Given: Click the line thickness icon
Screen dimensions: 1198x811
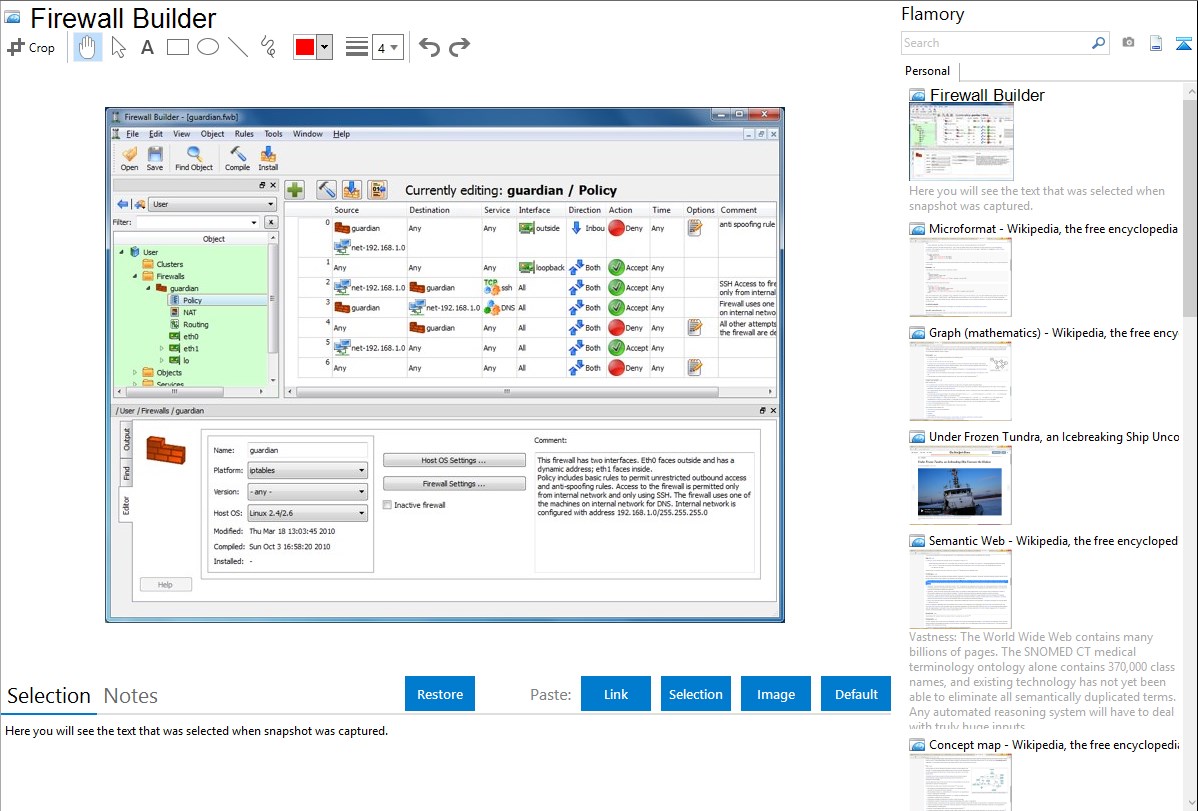Looking at the screenshot, I should [357, 47].
